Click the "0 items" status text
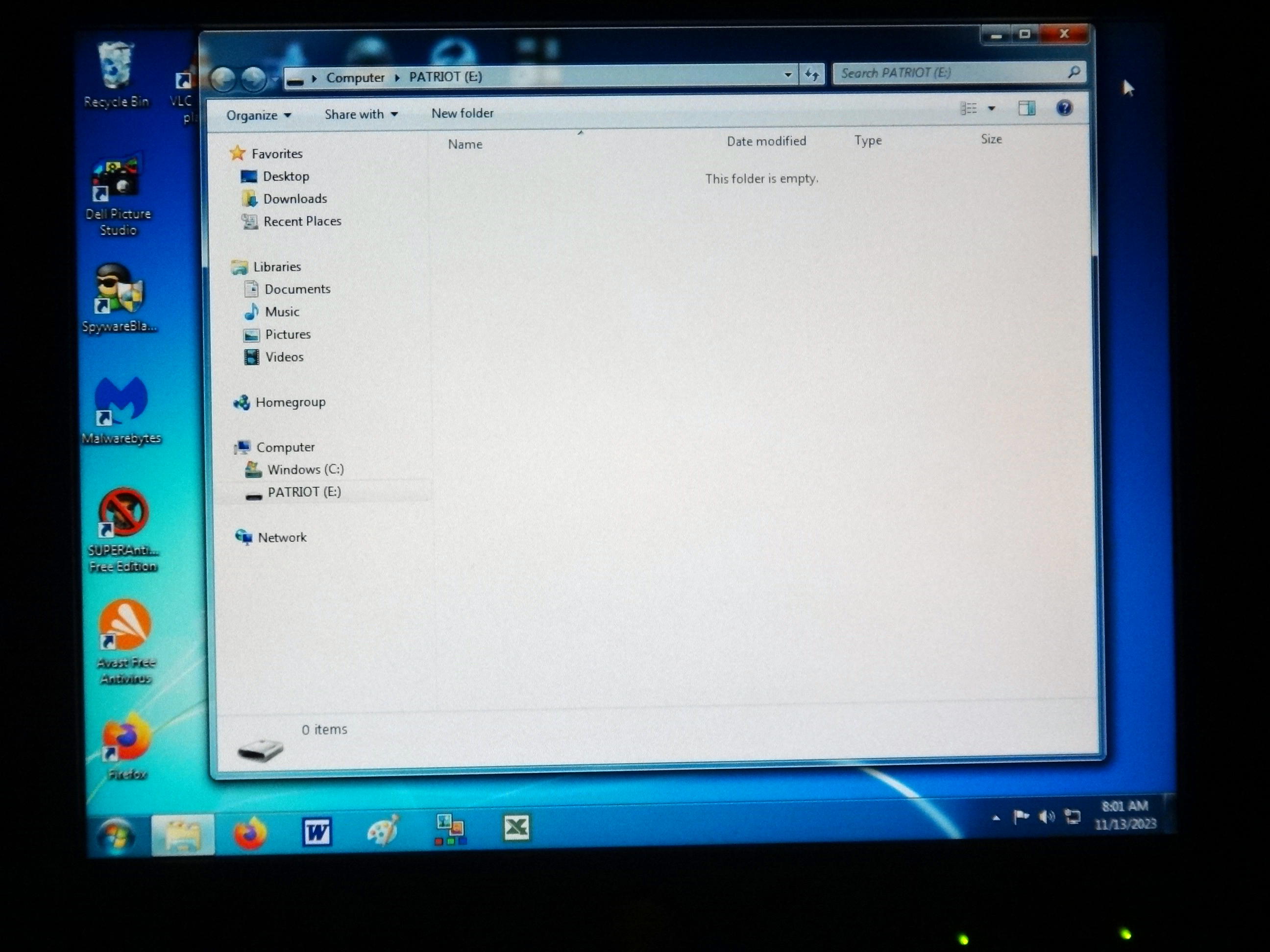Screen dimensions: 1270x952 pyautogui.click(x=324, y=729)
